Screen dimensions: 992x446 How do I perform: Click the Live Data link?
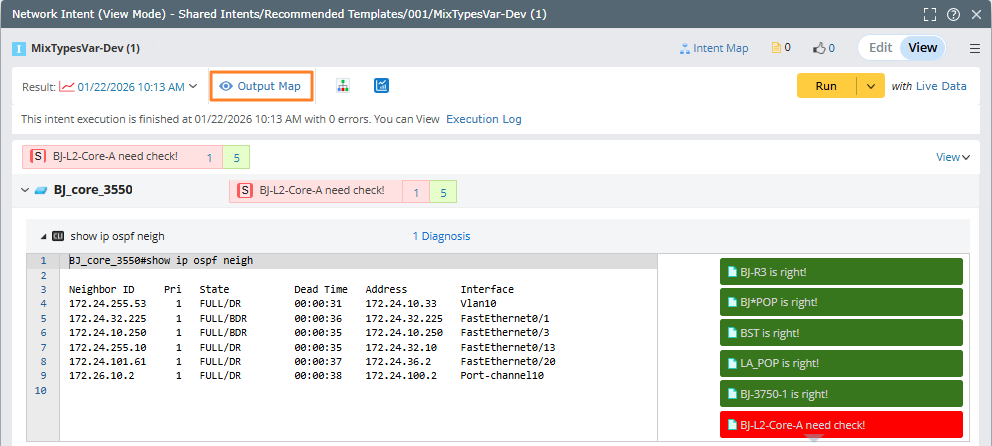click(x=941, y=86)
